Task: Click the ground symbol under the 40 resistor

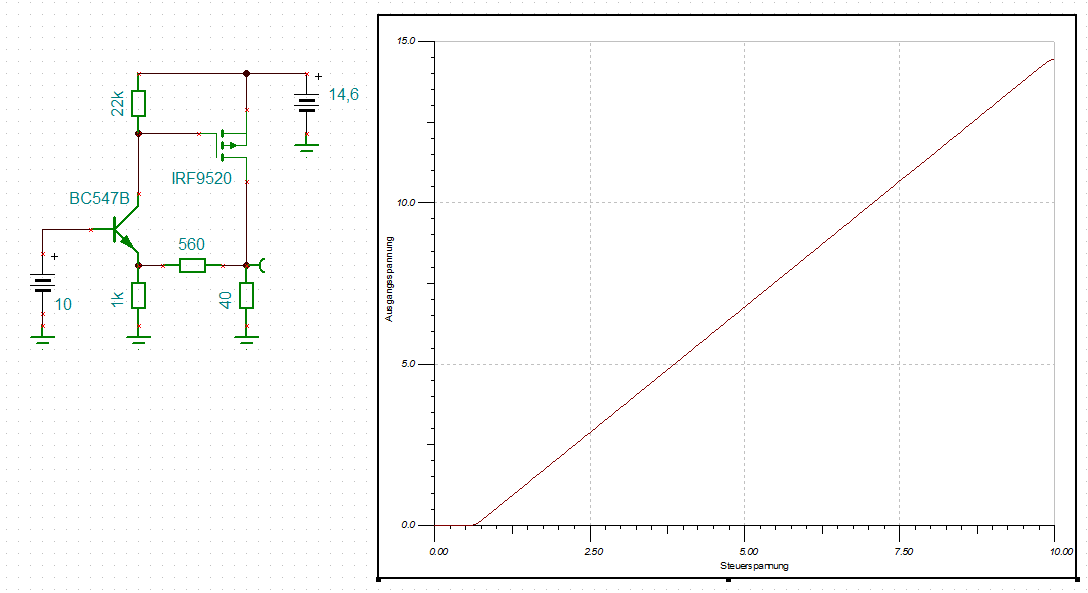Action: [x=246, y=341]
